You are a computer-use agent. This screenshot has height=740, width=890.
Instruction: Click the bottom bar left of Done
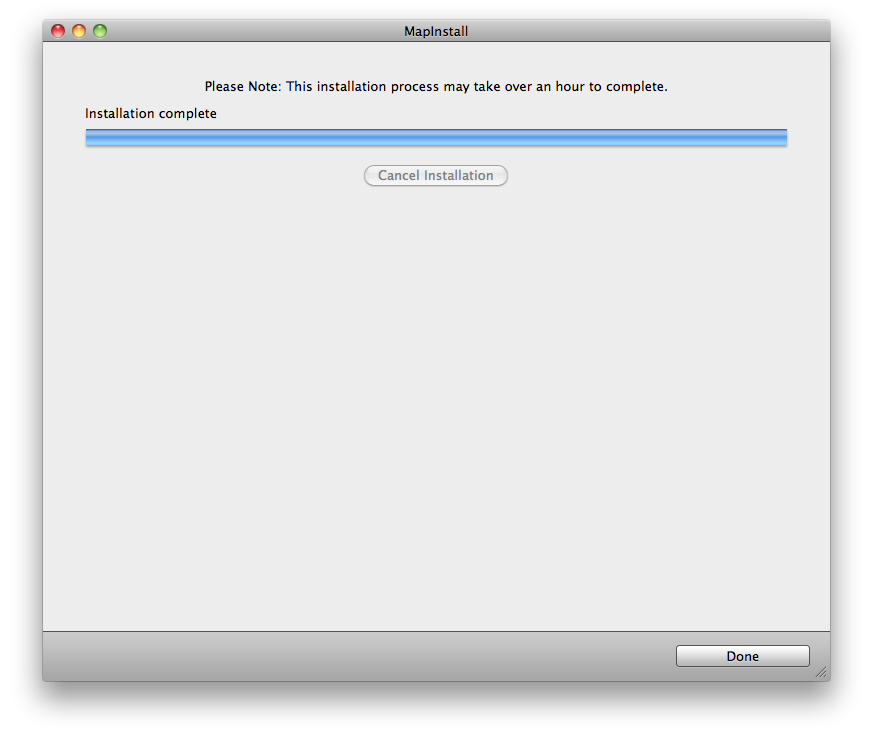pyautogui.click(x=350, y=656)
